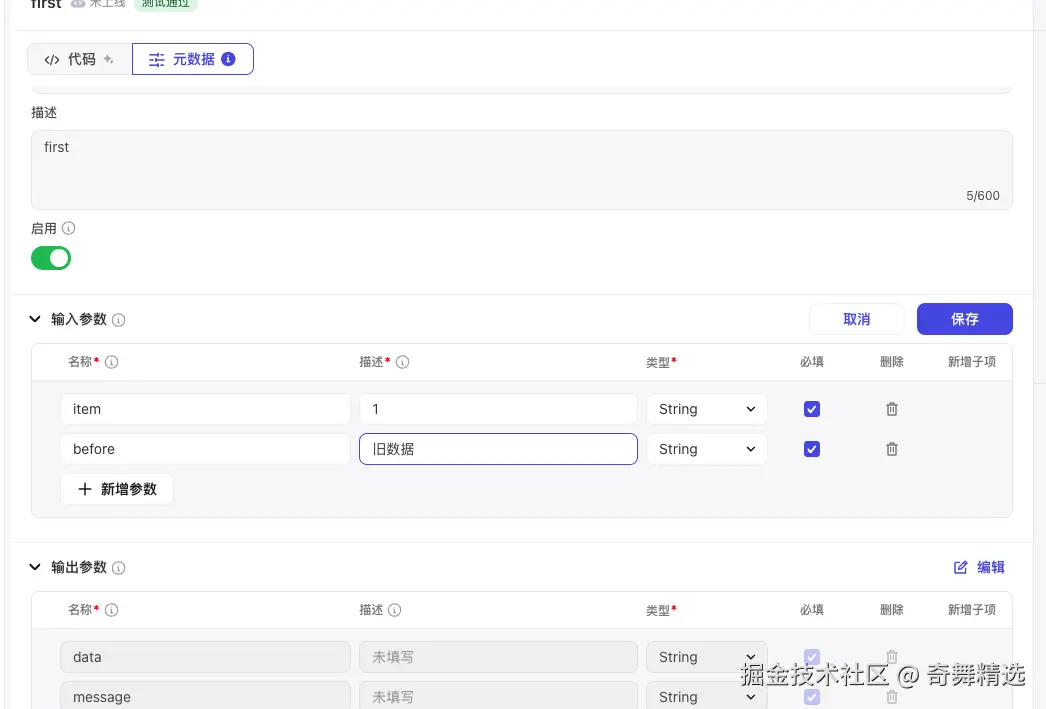This screenshot has width=1046, height=709.
Task: Click the description field containing 旧数据
Action: coord(498,449)
